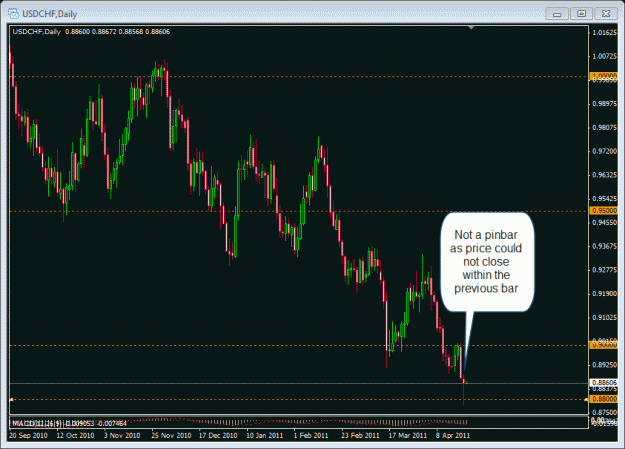The height and width of the screenshot is (449, 625).
Task: Click the 10 Jan 2011 date label
Action: tap(265, 435)
